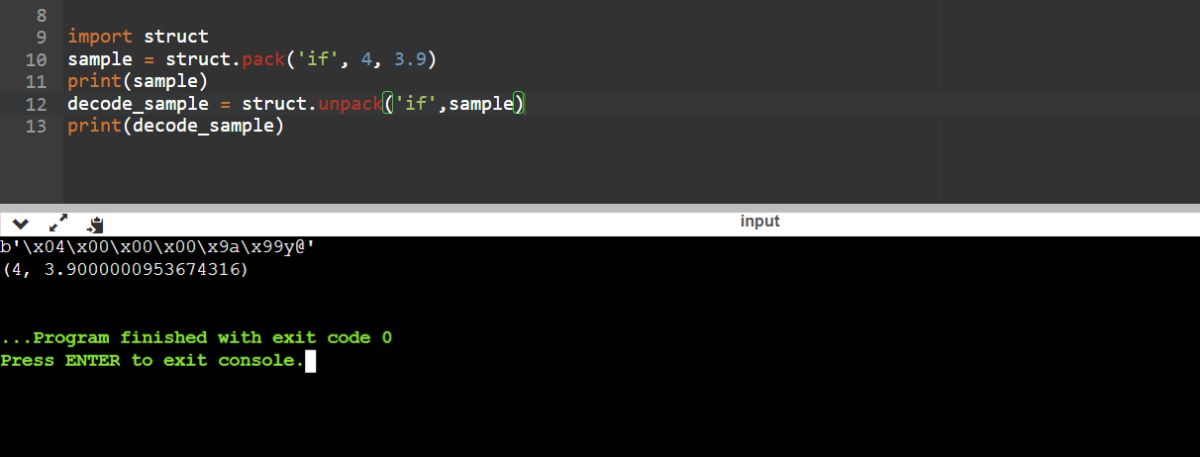1200x457 pixels.
Task: Click line number 11 in the gutter
Action: pyautogui.click(x=36, y=82)
